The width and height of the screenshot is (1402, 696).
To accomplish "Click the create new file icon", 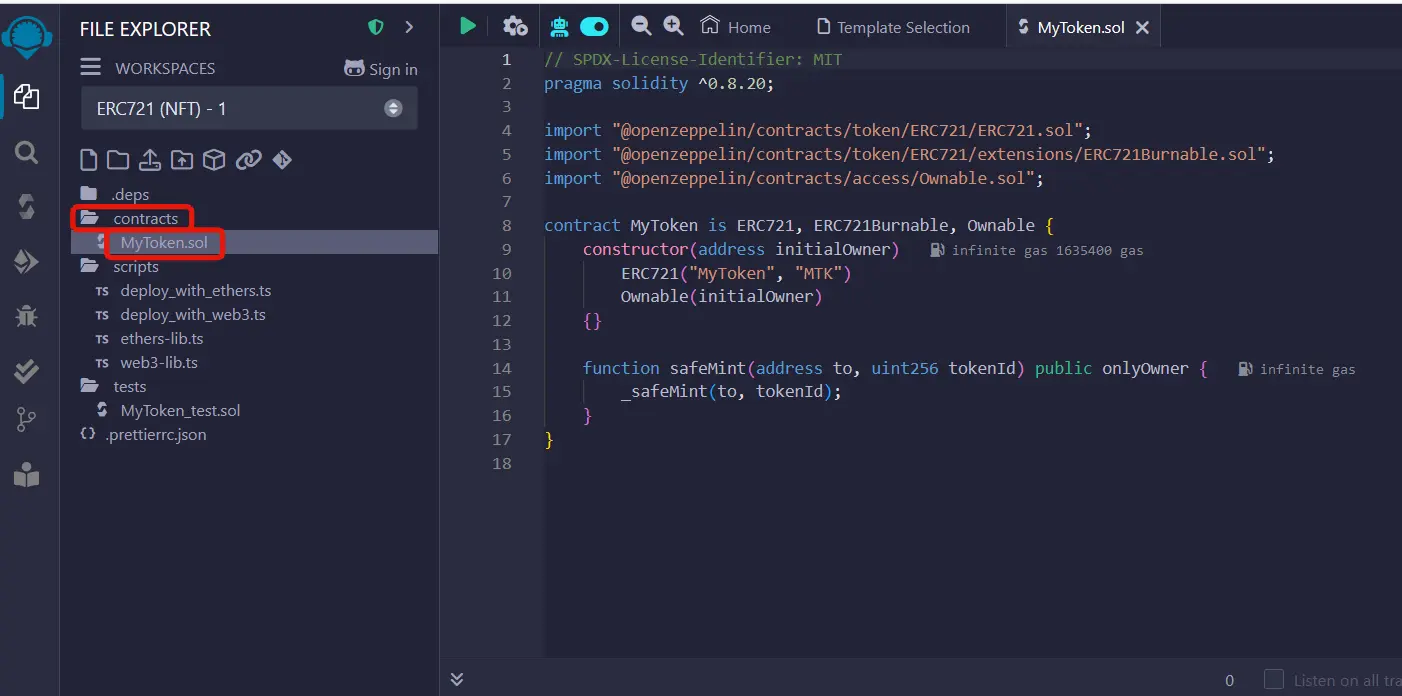I will (x=89, y=160).
